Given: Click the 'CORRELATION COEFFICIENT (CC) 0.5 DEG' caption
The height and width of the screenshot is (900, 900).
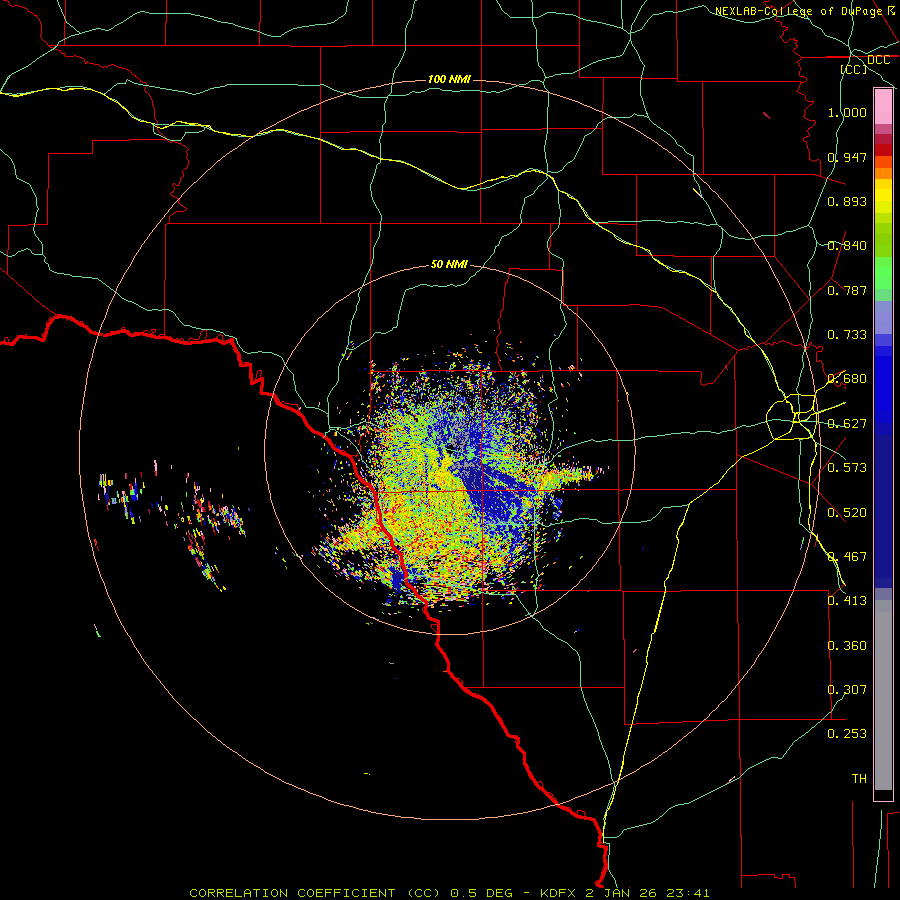Looking at the screenshot, I should point(351,893).
